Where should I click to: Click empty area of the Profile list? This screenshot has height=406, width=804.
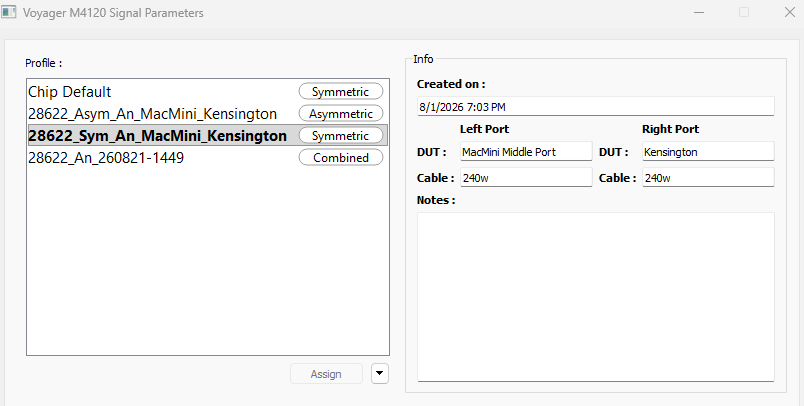point(208,261)
